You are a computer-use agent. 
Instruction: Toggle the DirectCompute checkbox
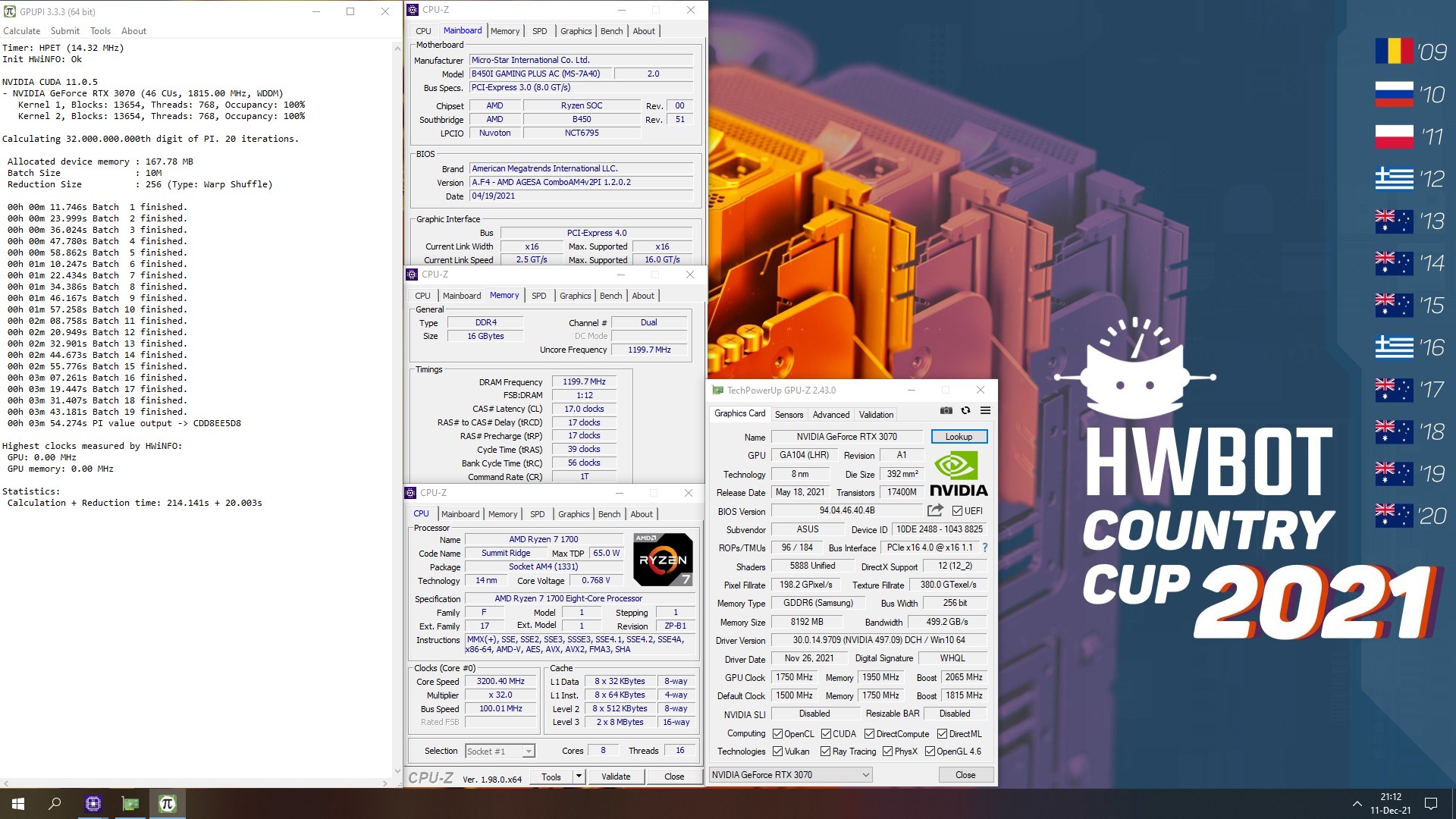(870, 734)
